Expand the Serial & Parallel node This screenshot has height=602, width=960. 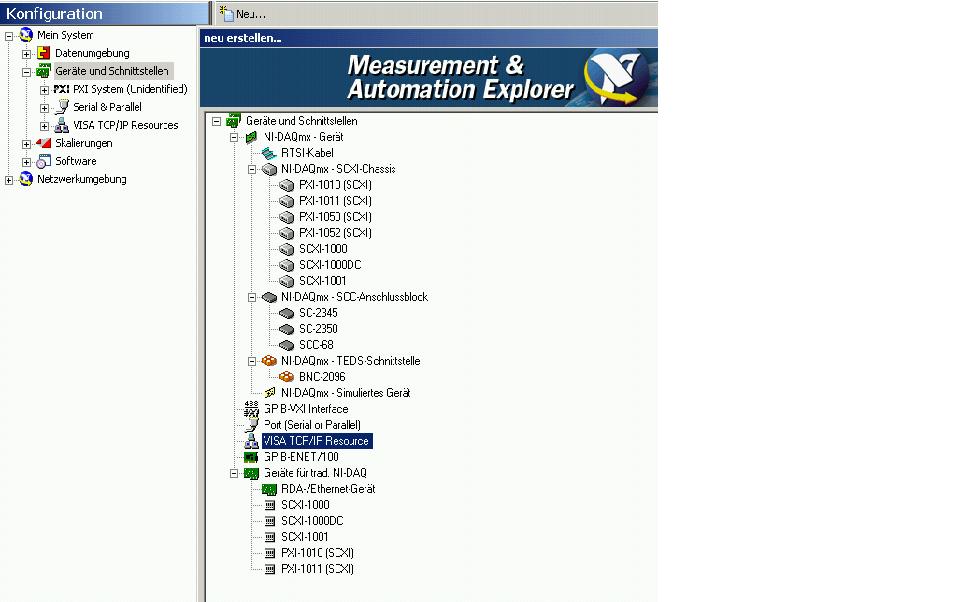coord(44,108)
